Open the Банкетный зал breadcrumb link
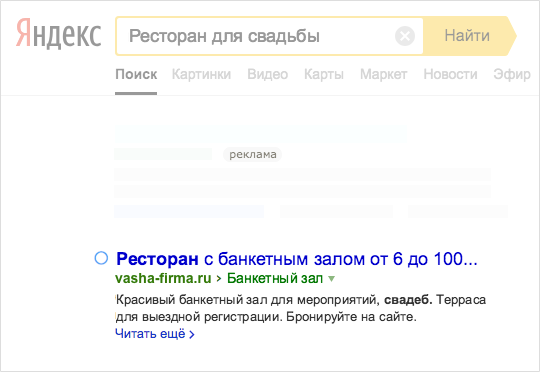 point(275,278)
